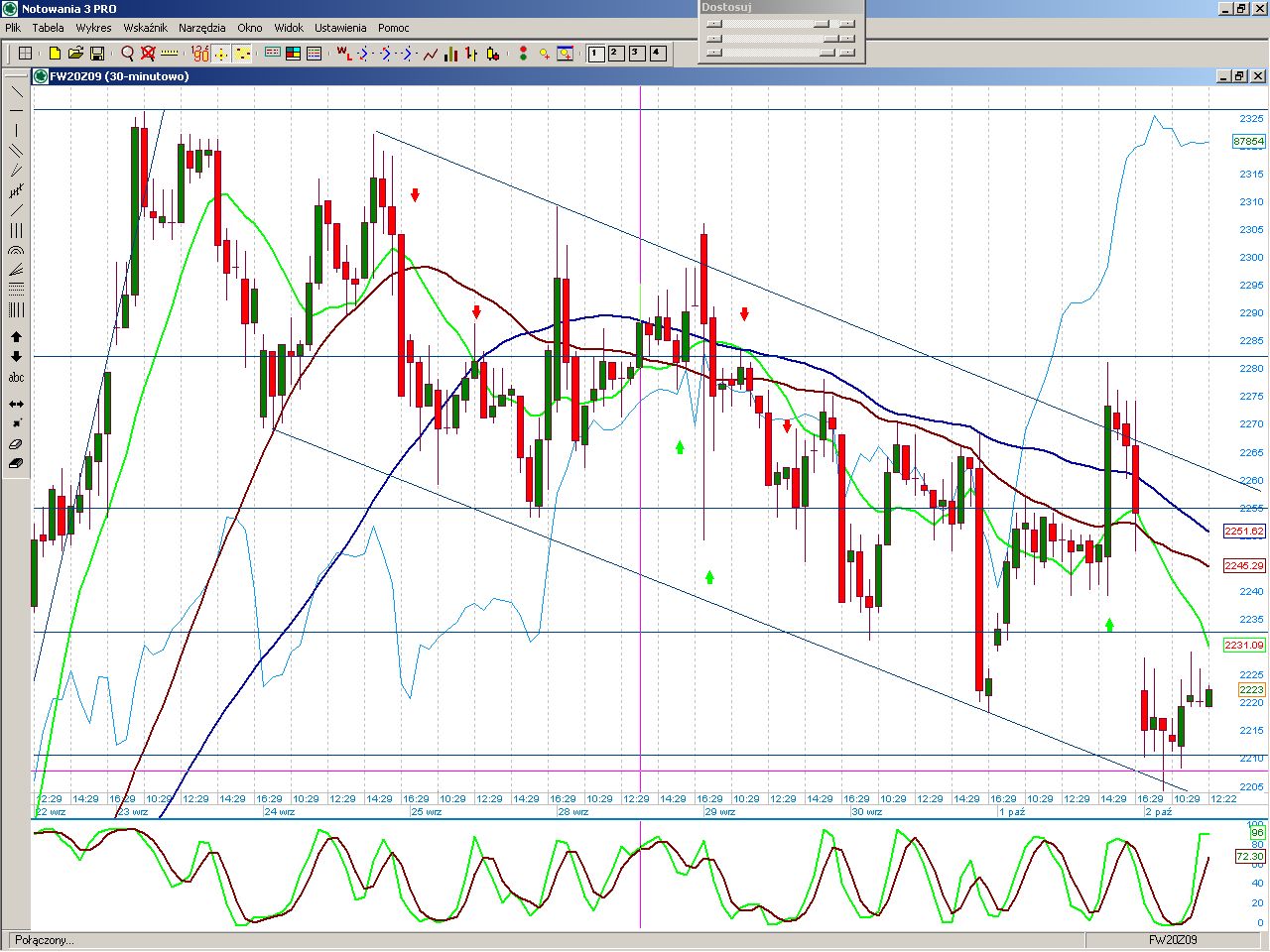Switch to the bar chart type icon
This screenshot has height=952, width=1270.
point(450,54)
